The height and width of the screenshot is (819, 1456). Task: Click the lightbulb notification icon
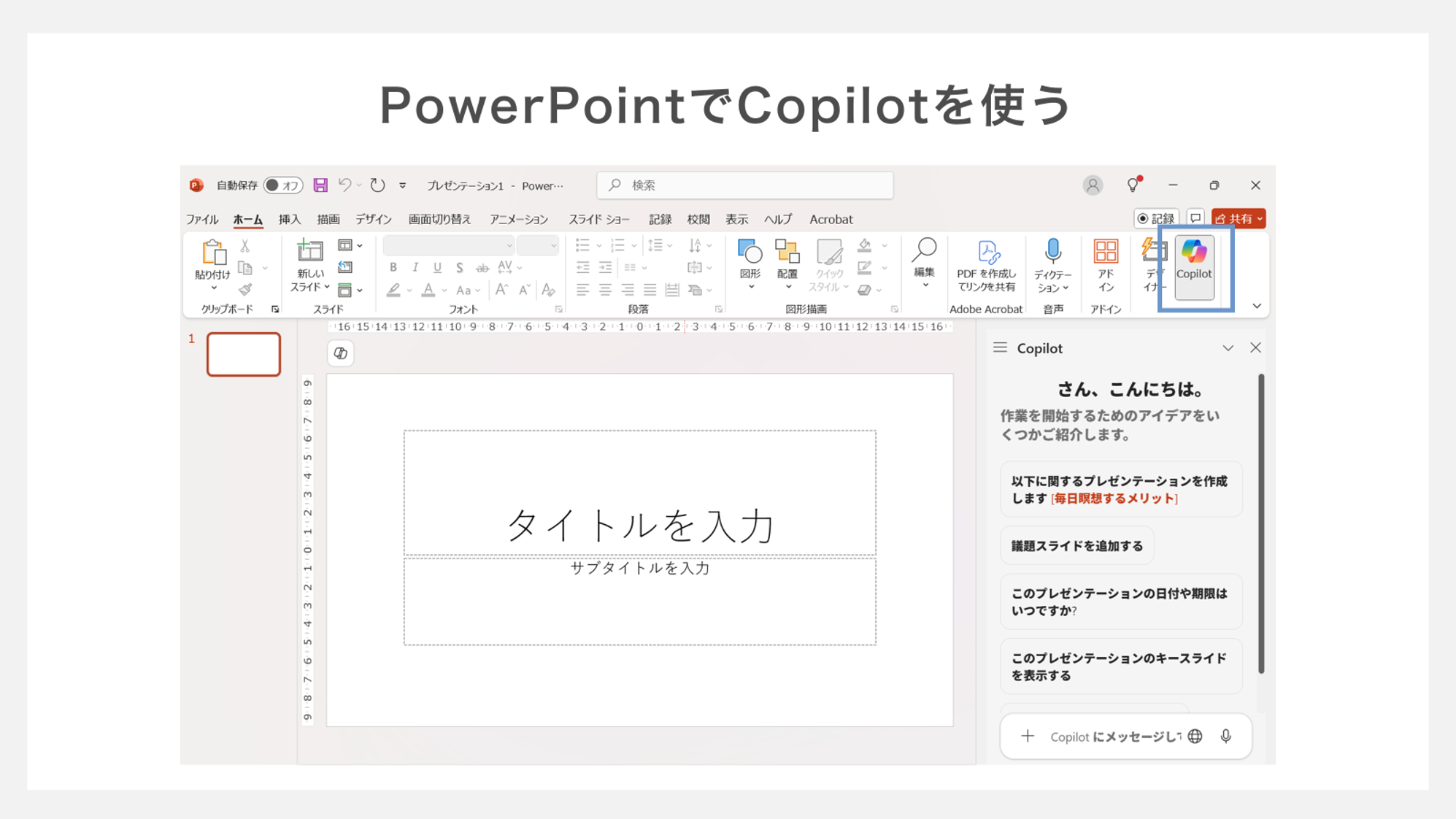(1133, 185)
